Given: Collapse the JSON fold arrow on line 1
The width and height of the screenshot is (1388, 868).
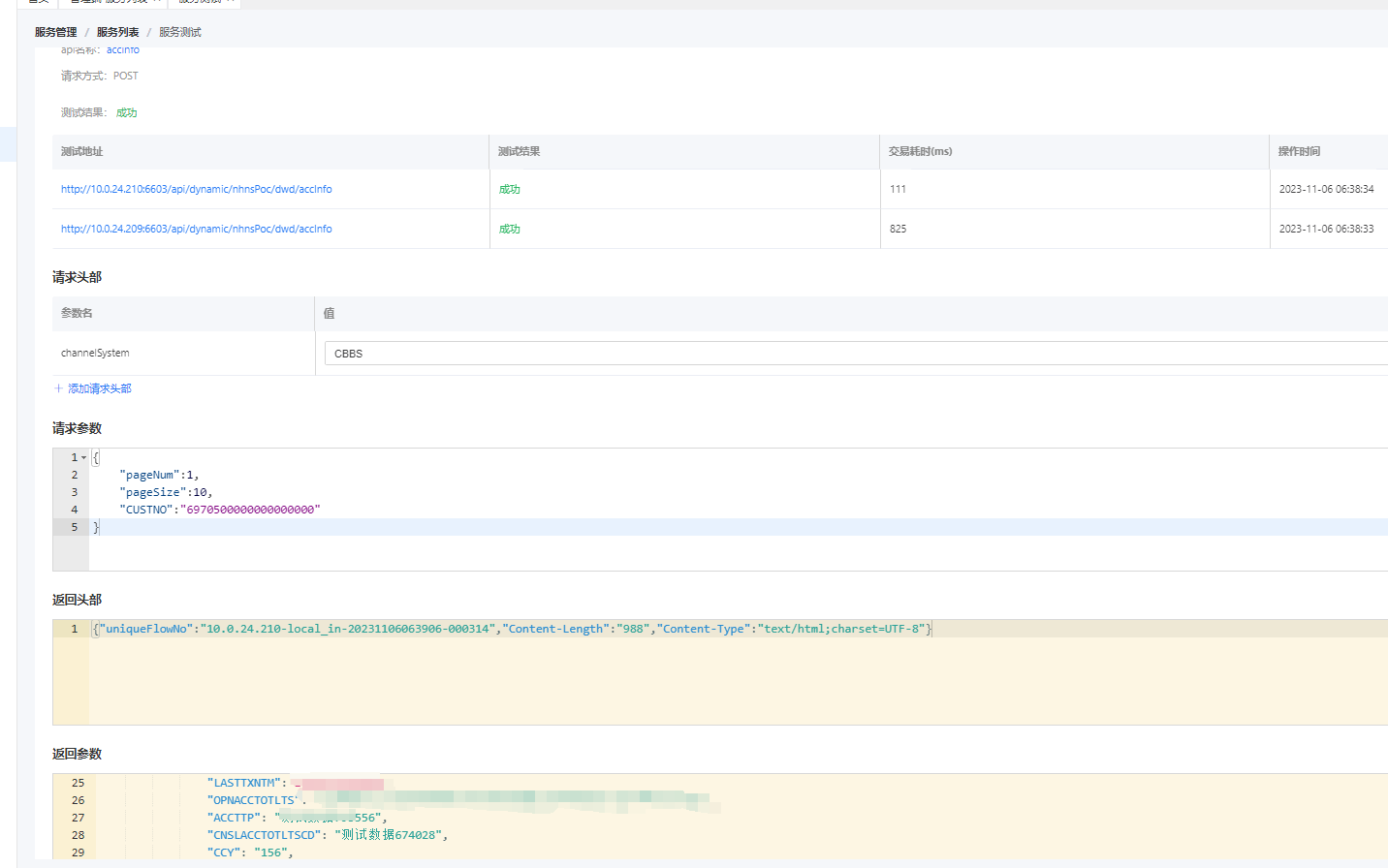Looking at the screenshot, I should pos(83,457).
